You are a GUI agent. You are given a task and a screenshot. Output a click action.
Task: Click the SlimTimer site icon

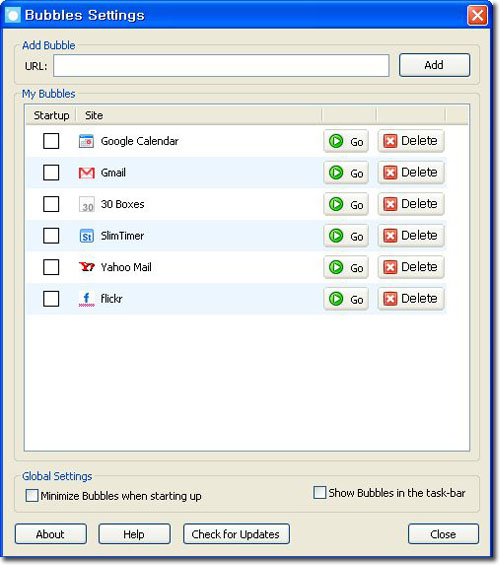pos(86,236)
